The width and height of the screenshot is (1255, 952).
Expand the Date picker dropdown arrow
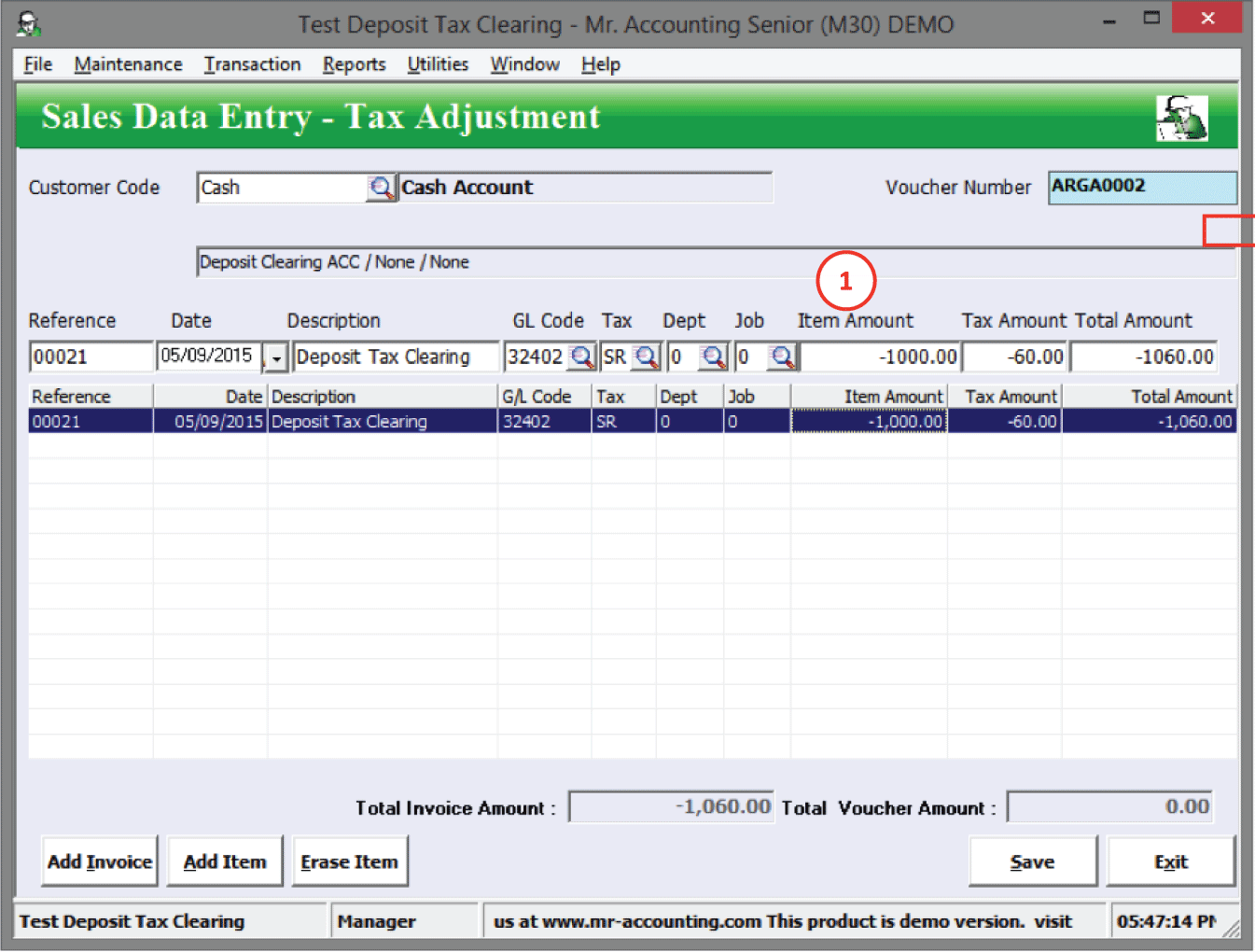(276, 357)
